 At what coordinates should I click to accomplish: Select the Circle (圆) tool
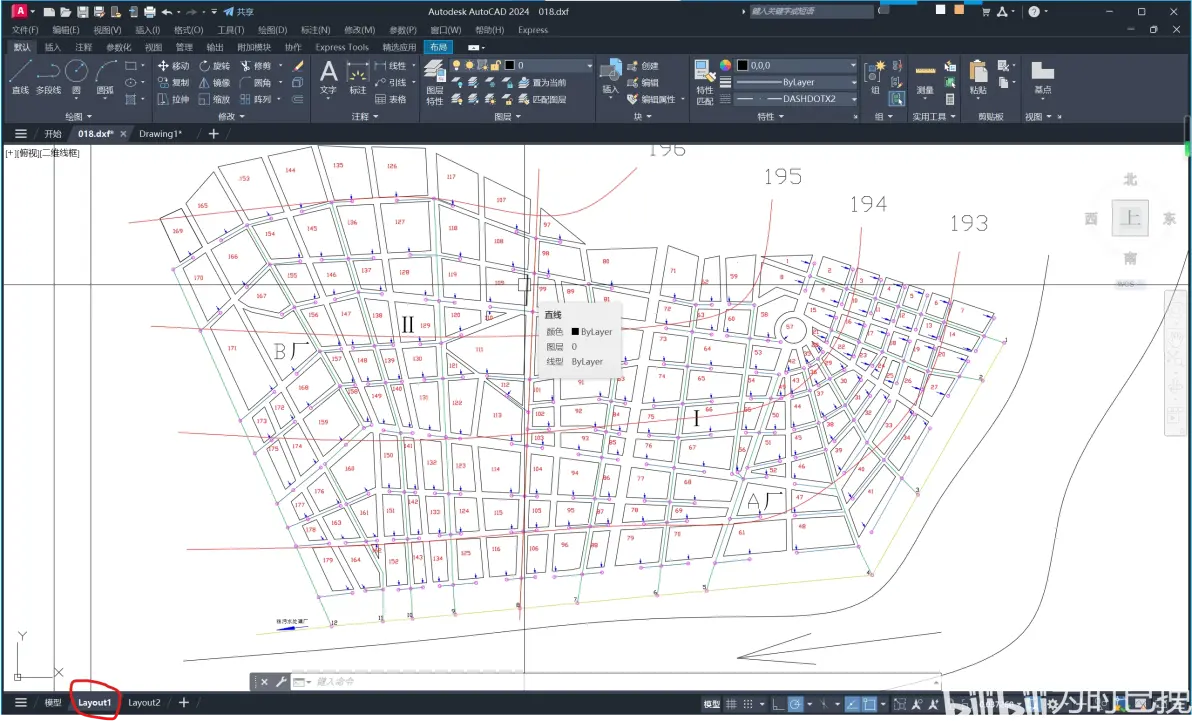(76, 77)
